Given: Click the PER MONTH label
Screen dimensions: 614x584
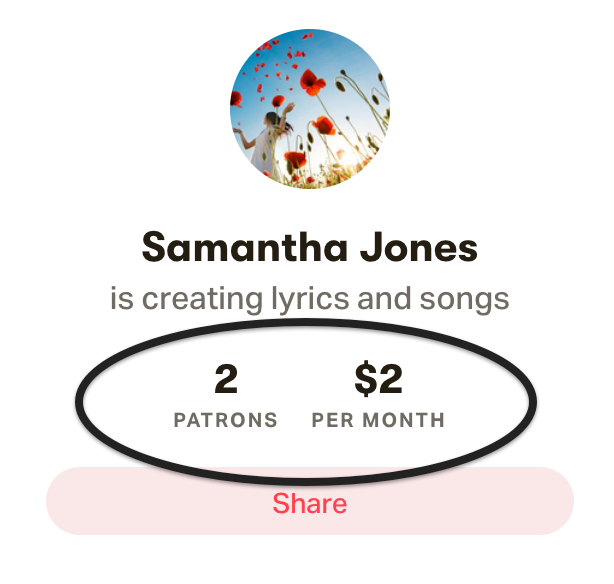Looking at the screenshot, I should [378, 420].
